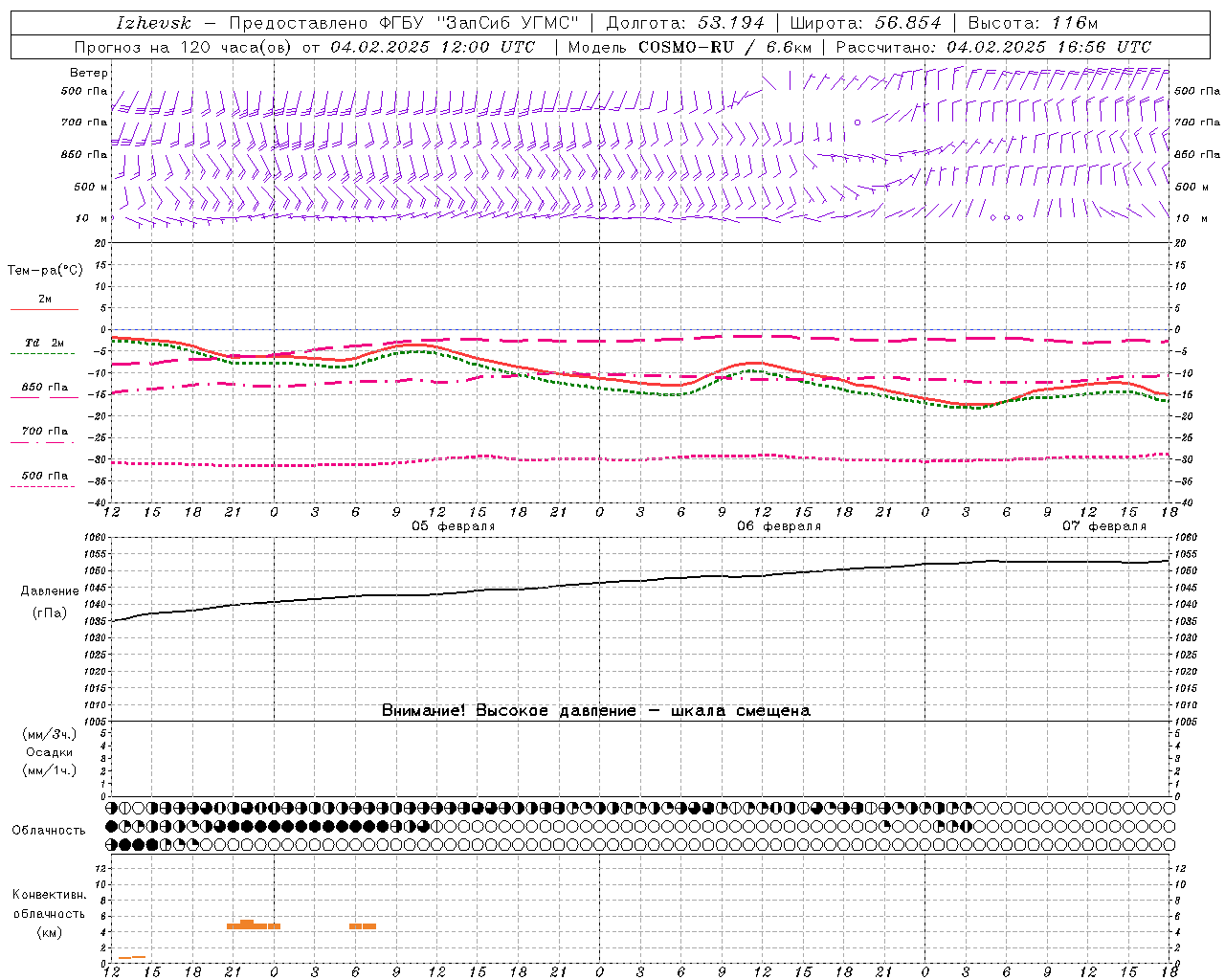Click the orange convective bar spanning hours 21–0

pos(254,924)
